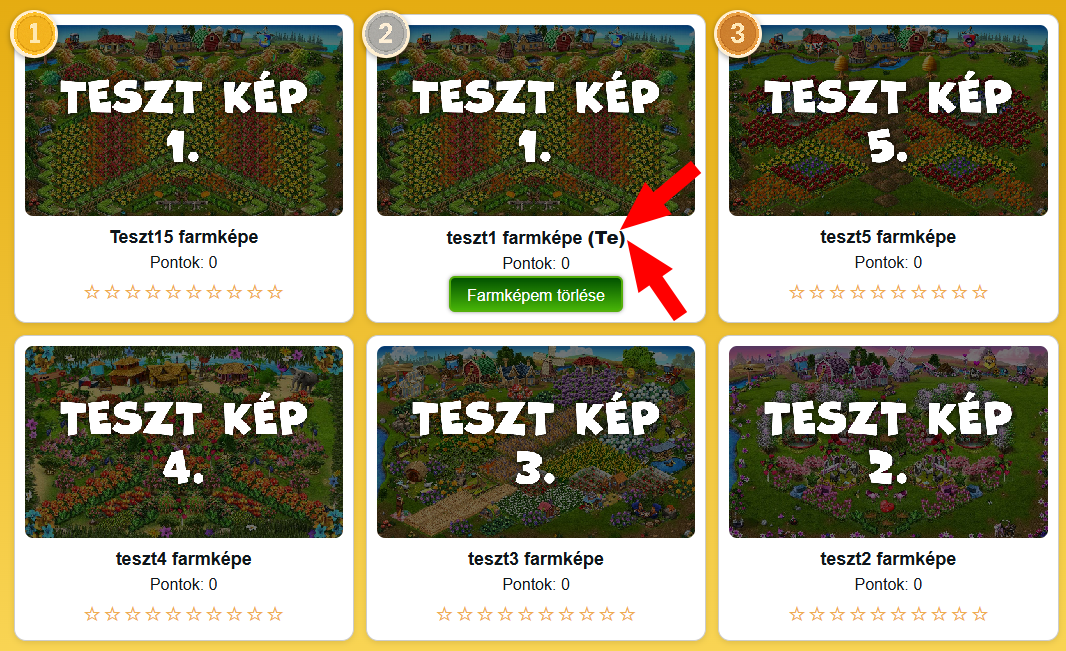Click the Farmképem törlése button
Viewport: 1066px width, 651px height.
536,295
